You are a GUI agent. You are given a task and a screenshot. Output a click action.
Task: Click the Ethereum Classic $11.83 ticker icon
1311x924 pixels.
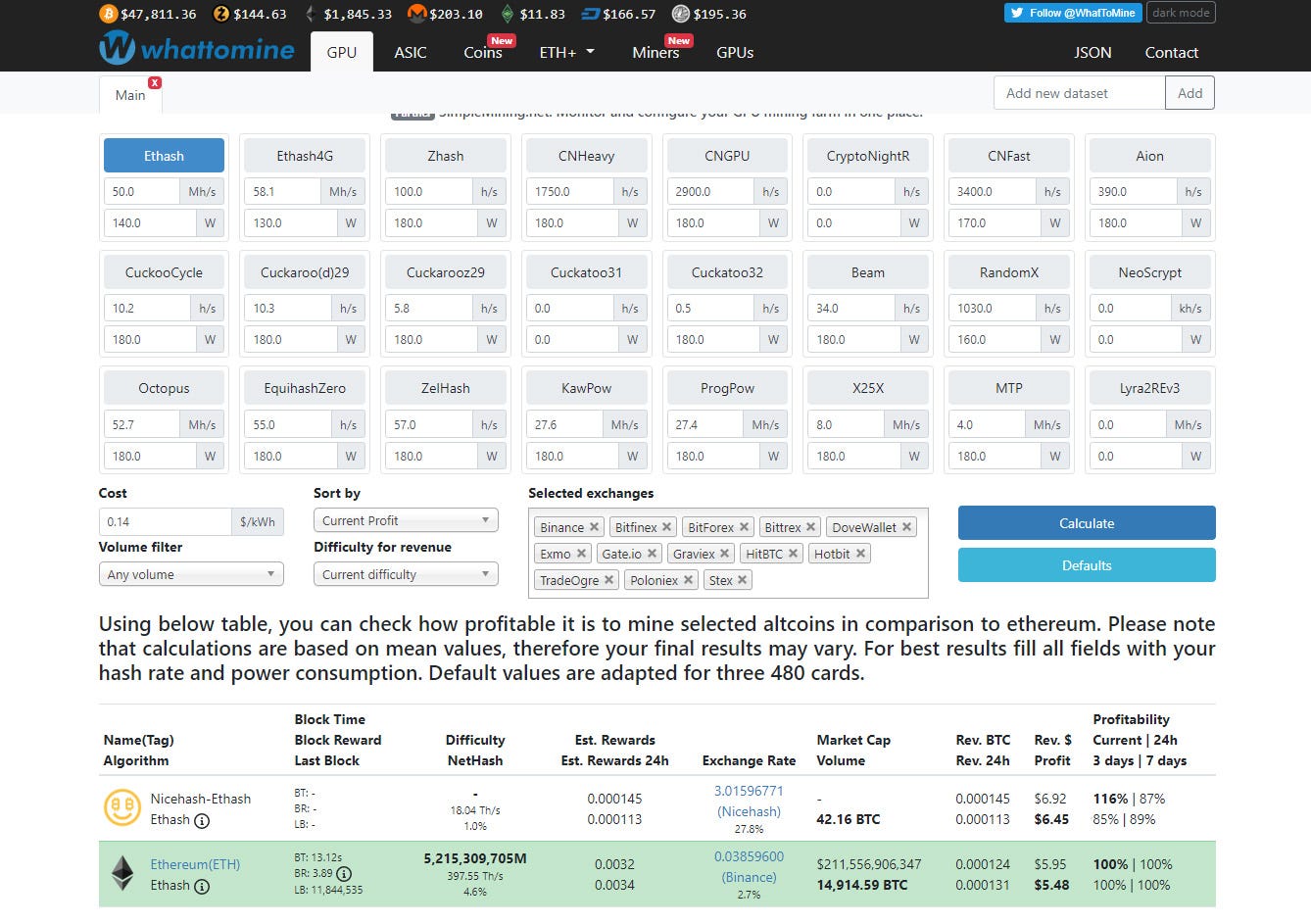507,14
